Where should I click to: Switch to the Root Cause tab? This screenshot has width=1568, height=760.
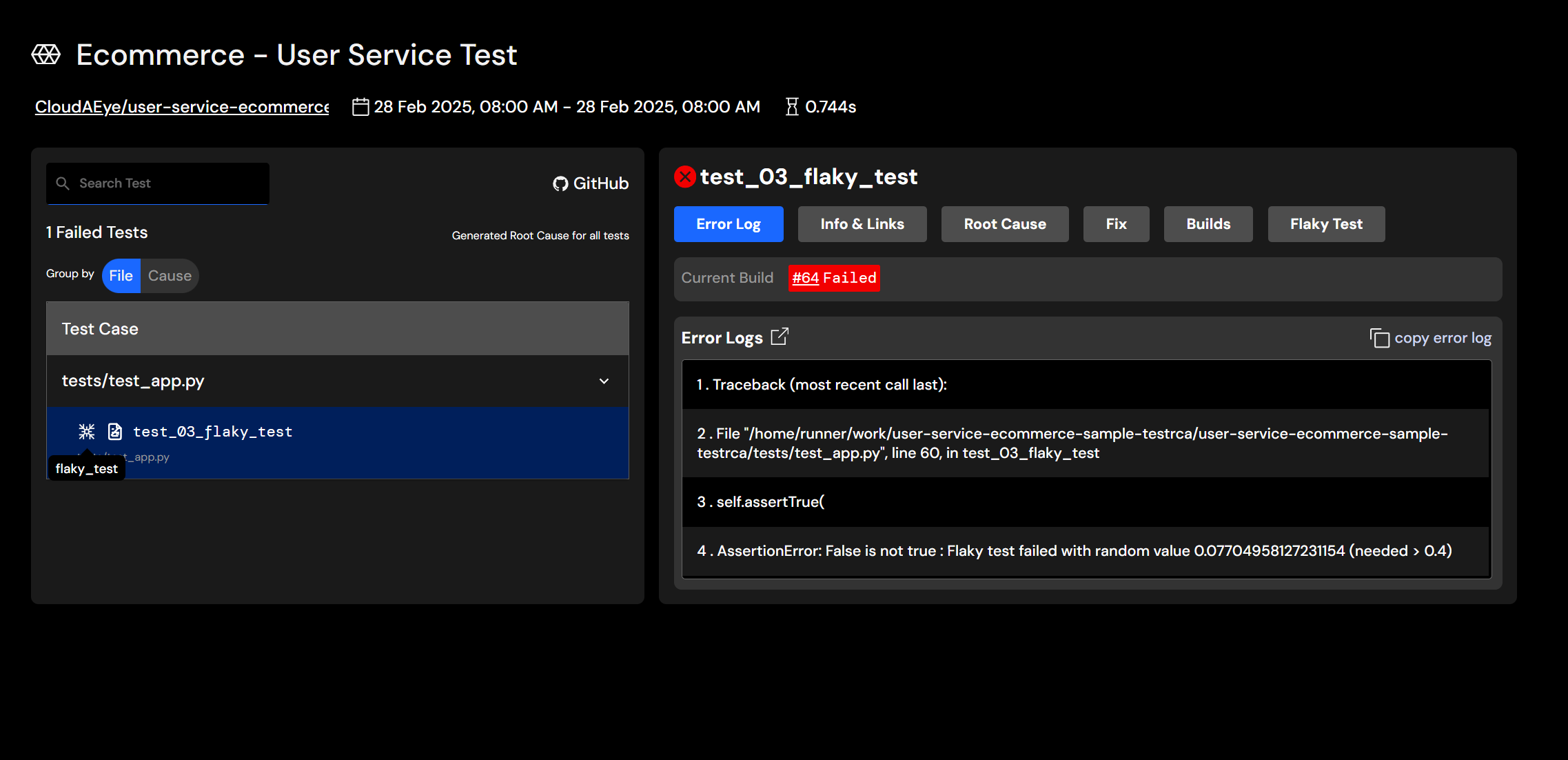coord(1004,223)
